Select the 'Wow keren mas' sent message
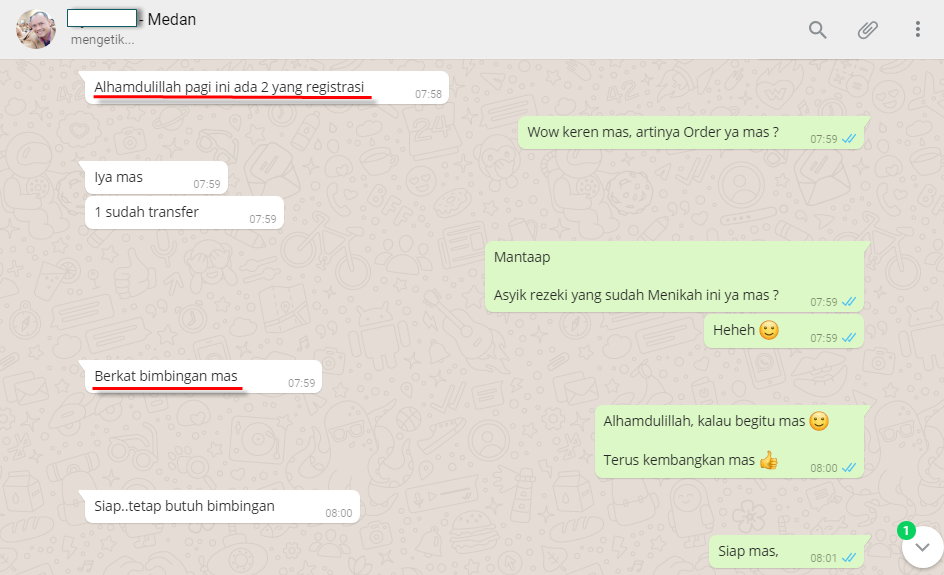The width and height of the screenshot is (944, 575). (x=691, y=132)
